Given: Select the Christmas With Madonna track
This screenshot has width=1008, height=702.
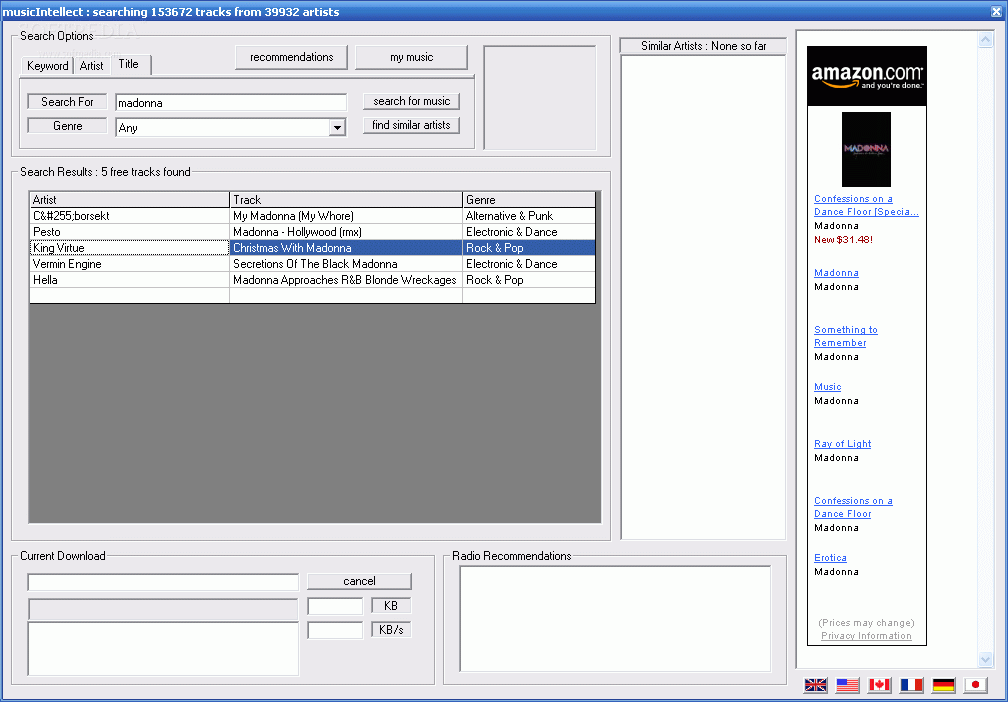Looking at the screenshot, I should tap(346, 248).
